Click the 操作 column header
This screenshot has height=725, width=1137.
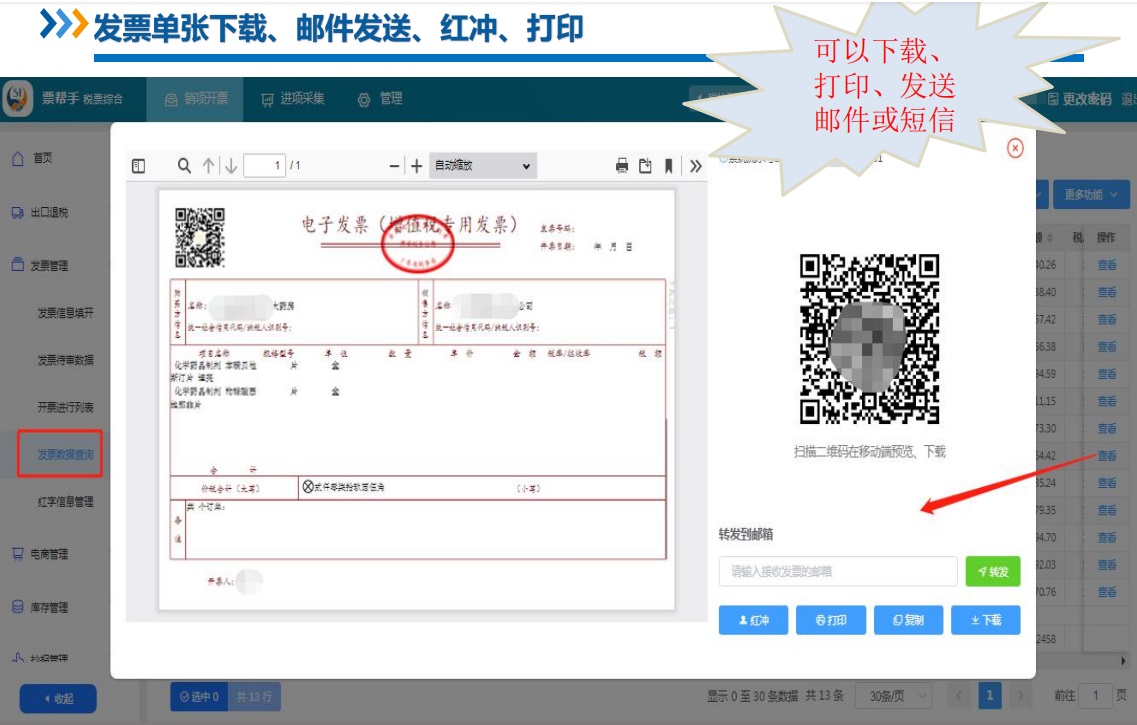coord(1106,237)
